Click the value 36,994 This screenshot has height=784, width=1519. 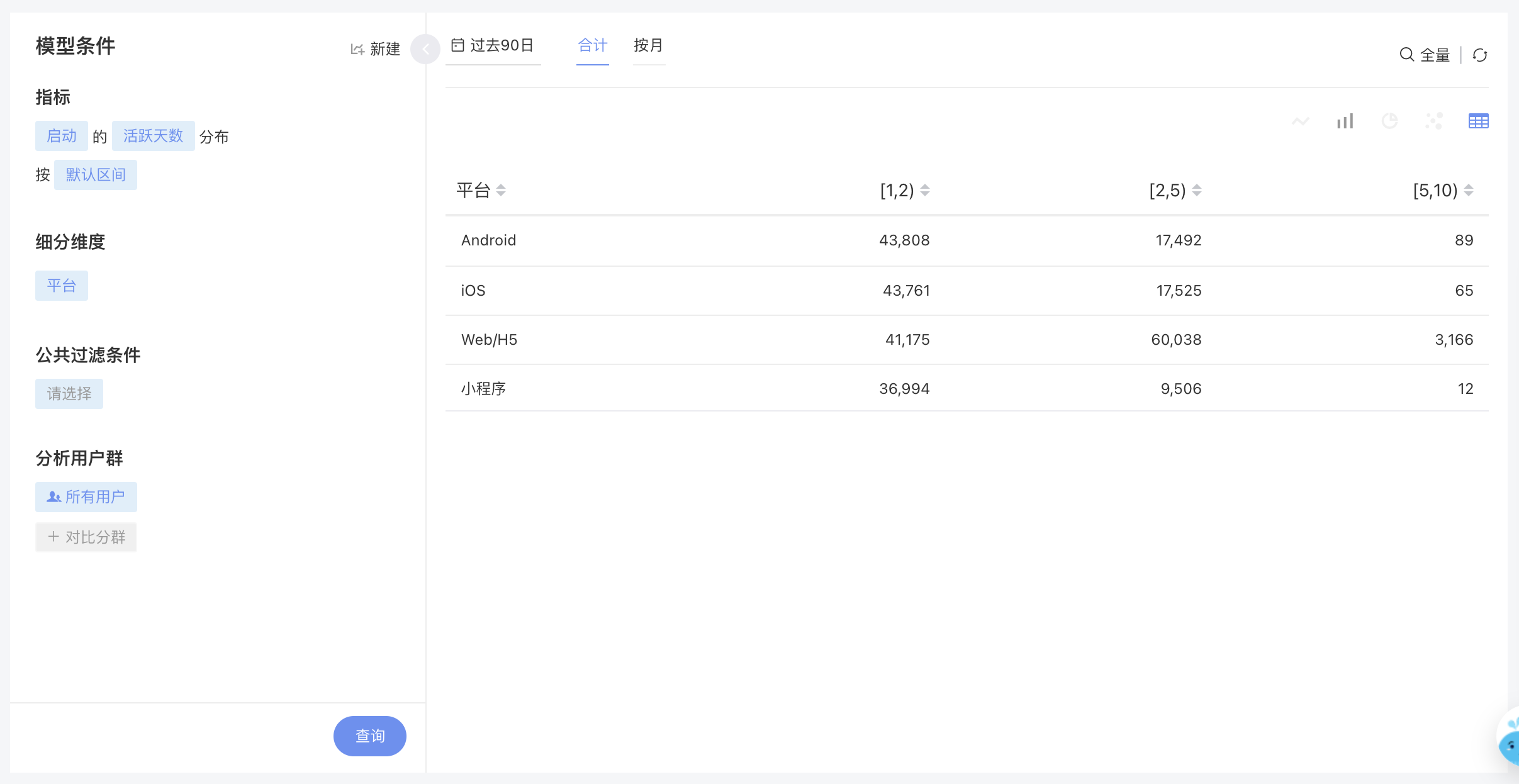pyautogui.click(x=904, y=389)
